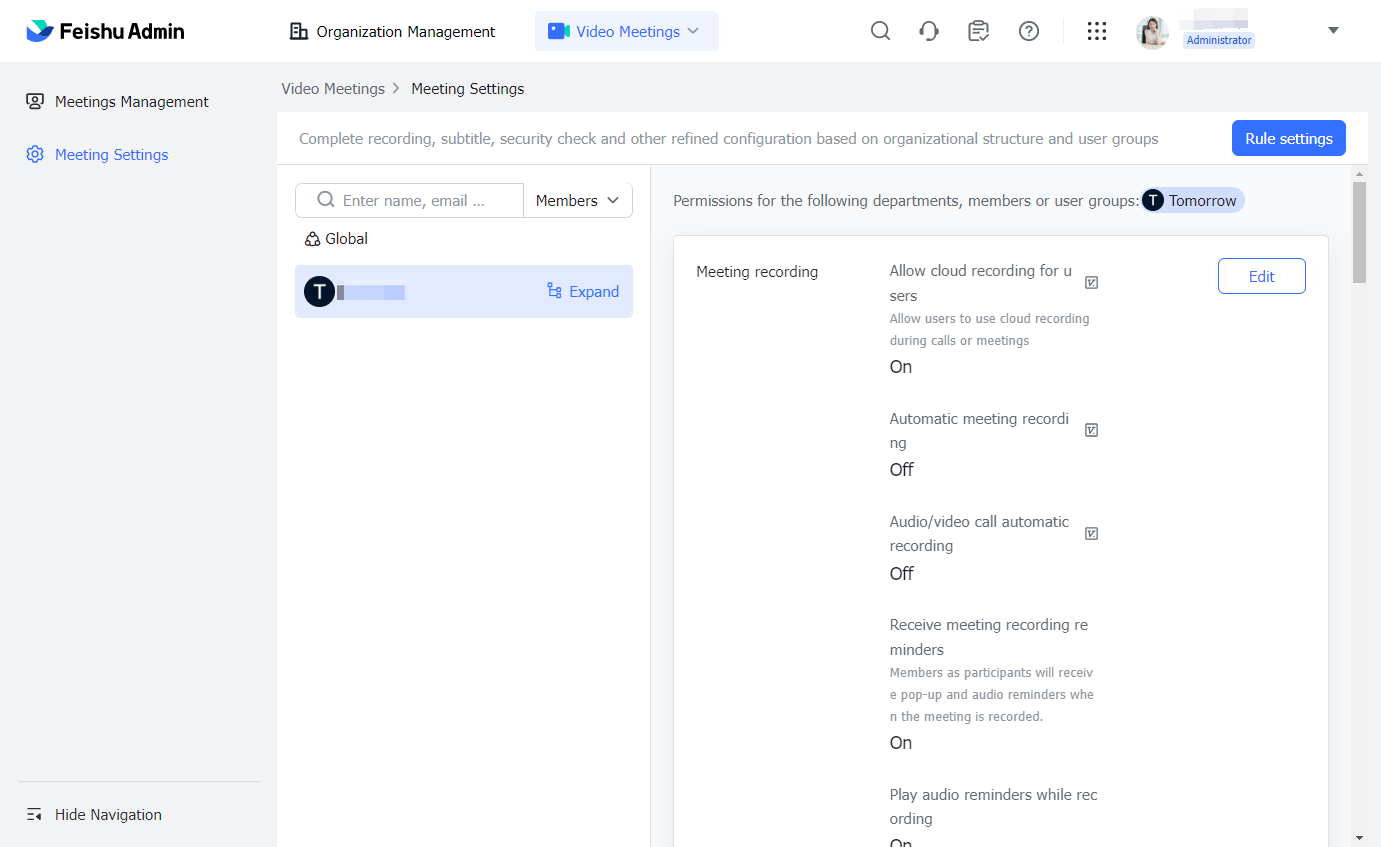Click the T avatar in member list
Screen dimensions: 1381x847
click(x=319, y=292)
